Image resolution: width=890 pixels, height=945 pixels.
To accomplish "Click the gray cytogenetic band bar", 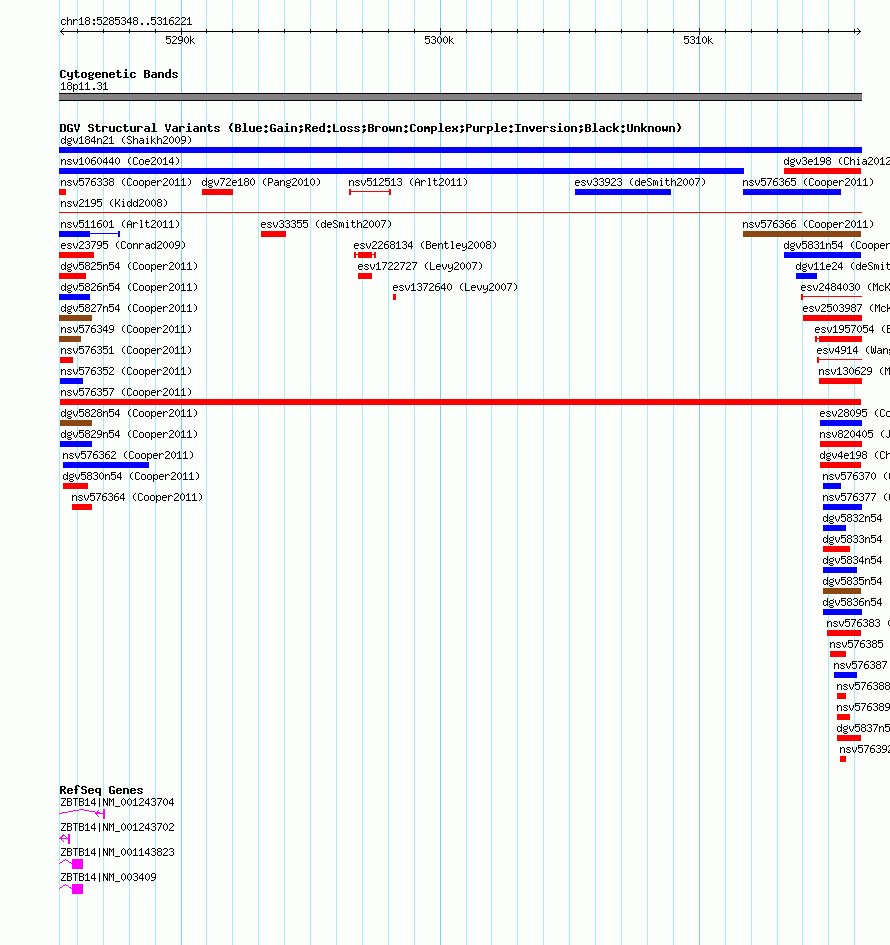I will tap(460, 97).
